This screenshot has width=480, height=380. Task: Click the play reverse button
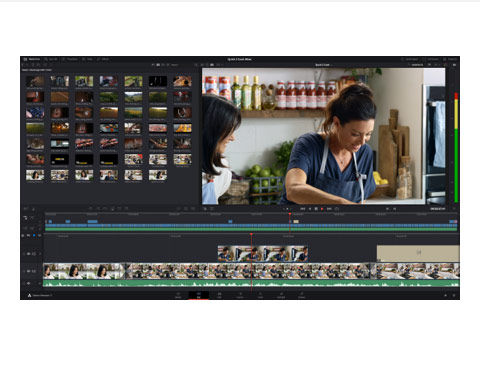pyautogui.click(x=310, y=209)
